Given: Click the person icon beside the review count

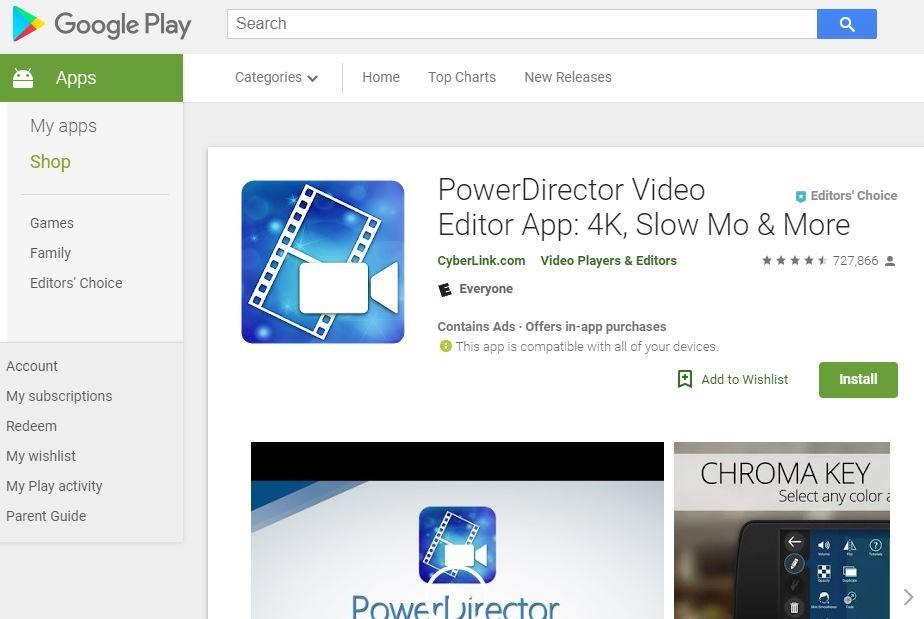Looking at the screenshot, I should click(889, 260).
